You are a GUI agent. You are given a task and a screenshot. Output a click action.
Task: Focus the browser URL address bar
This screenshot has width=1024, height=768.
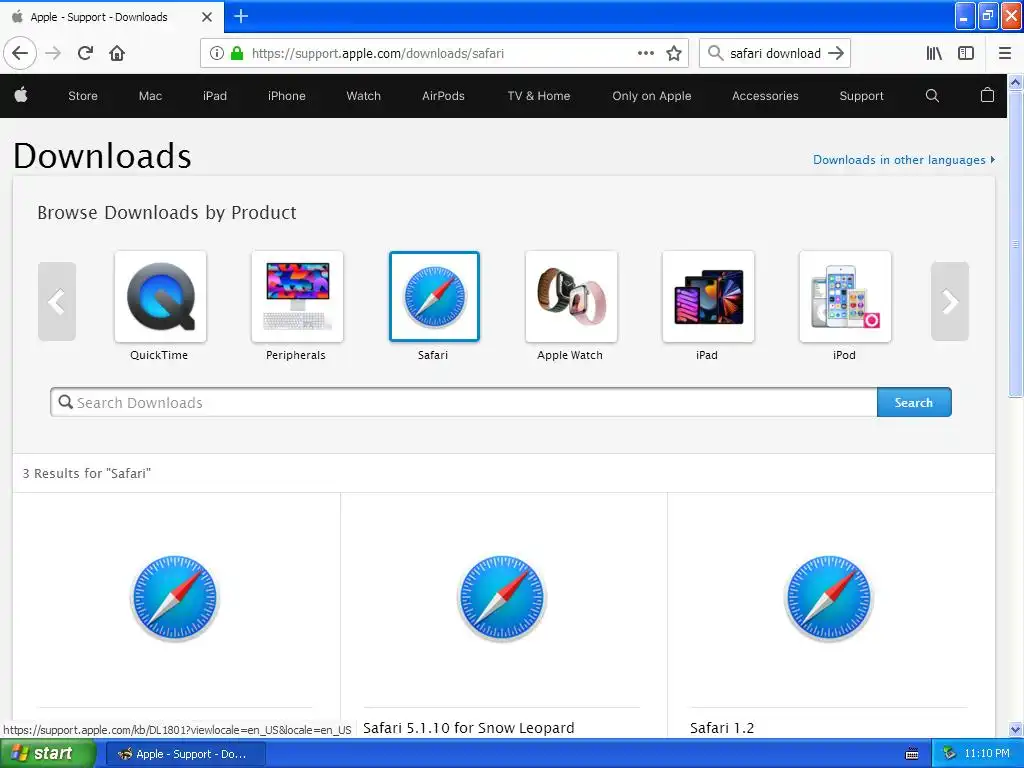[444, 53]
